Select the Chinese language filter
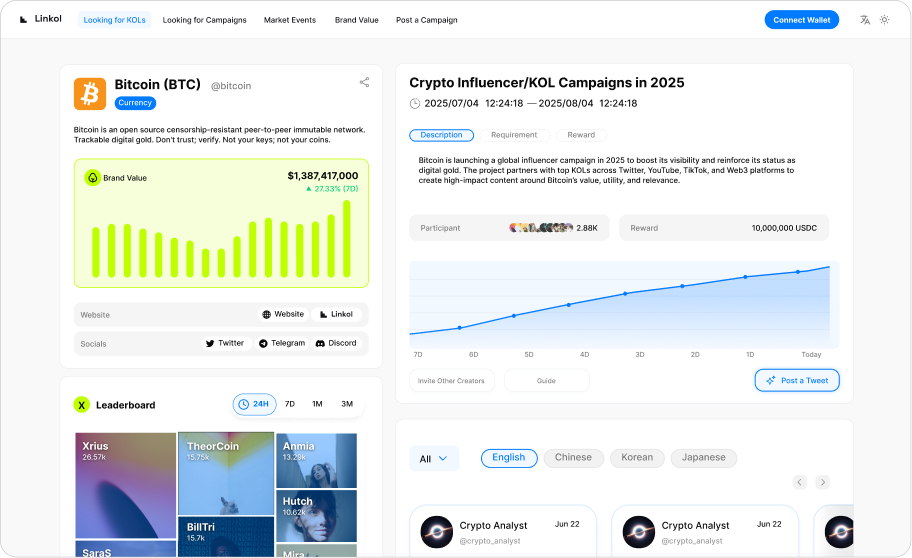 click(x=573, y=458)
